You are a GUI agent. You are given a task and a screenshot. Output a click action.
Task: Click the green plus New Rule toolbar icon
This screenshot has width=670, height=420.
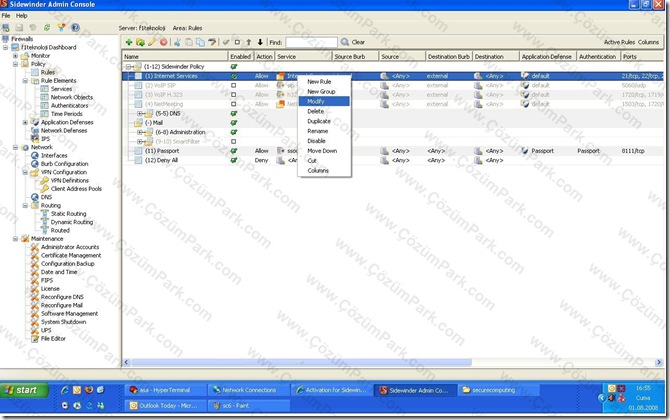click(x=129, y=42)
